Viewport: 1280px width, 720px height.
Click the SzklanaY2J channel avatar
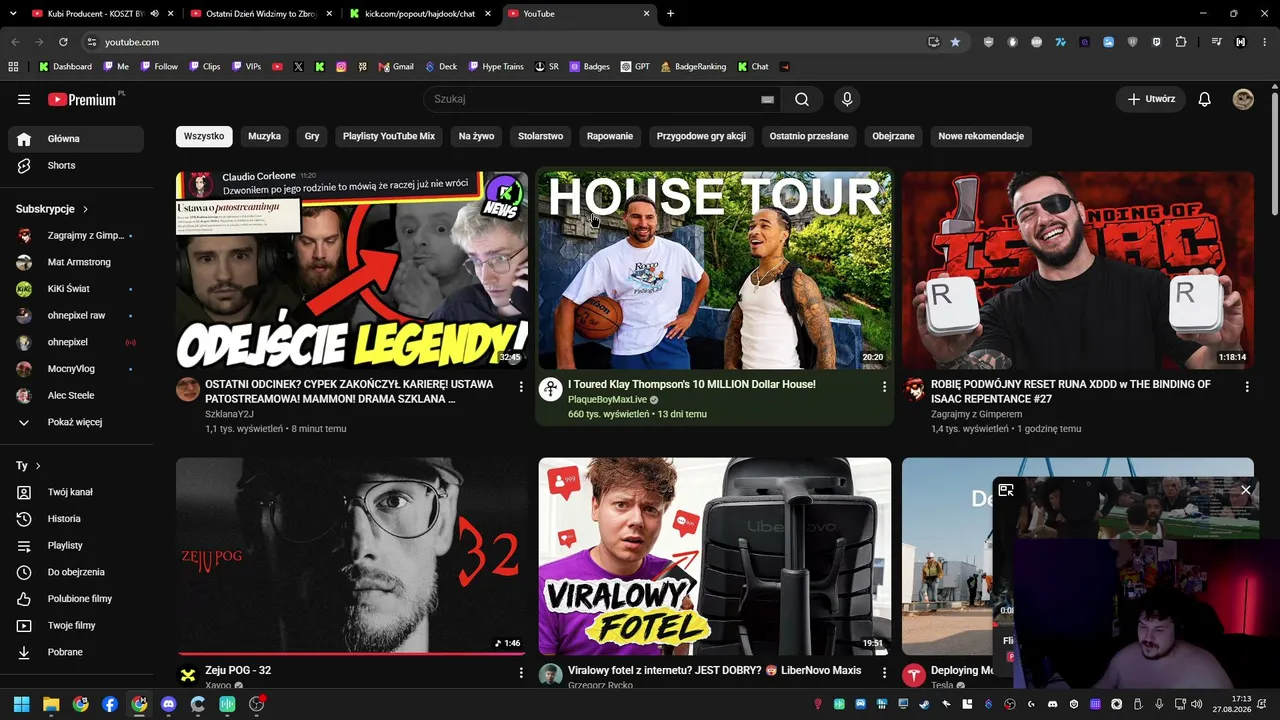188,389
